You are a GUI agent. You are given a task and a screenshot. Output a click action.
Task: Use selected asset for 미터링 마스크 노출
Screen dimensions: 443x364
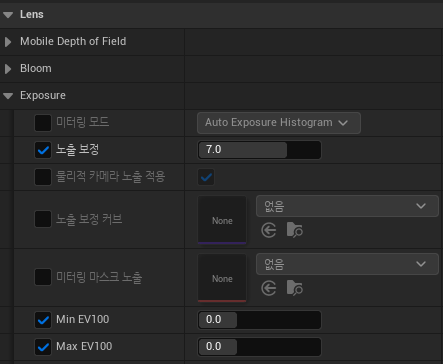269,288
